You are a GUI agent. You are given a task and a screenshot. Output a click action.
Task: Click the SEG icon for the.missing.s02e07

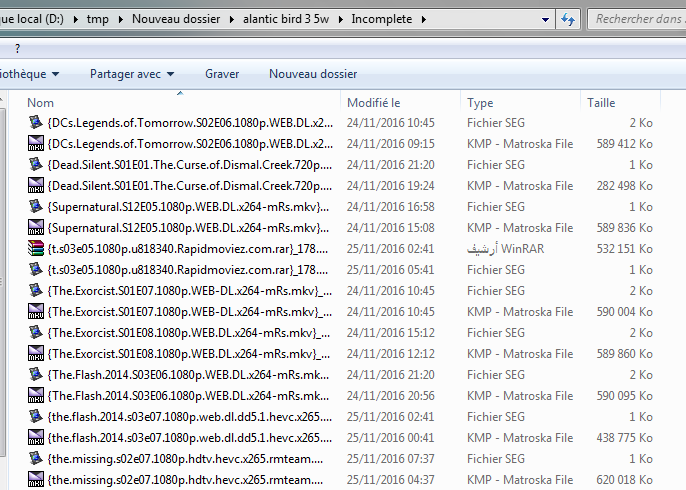click(36, 459)
